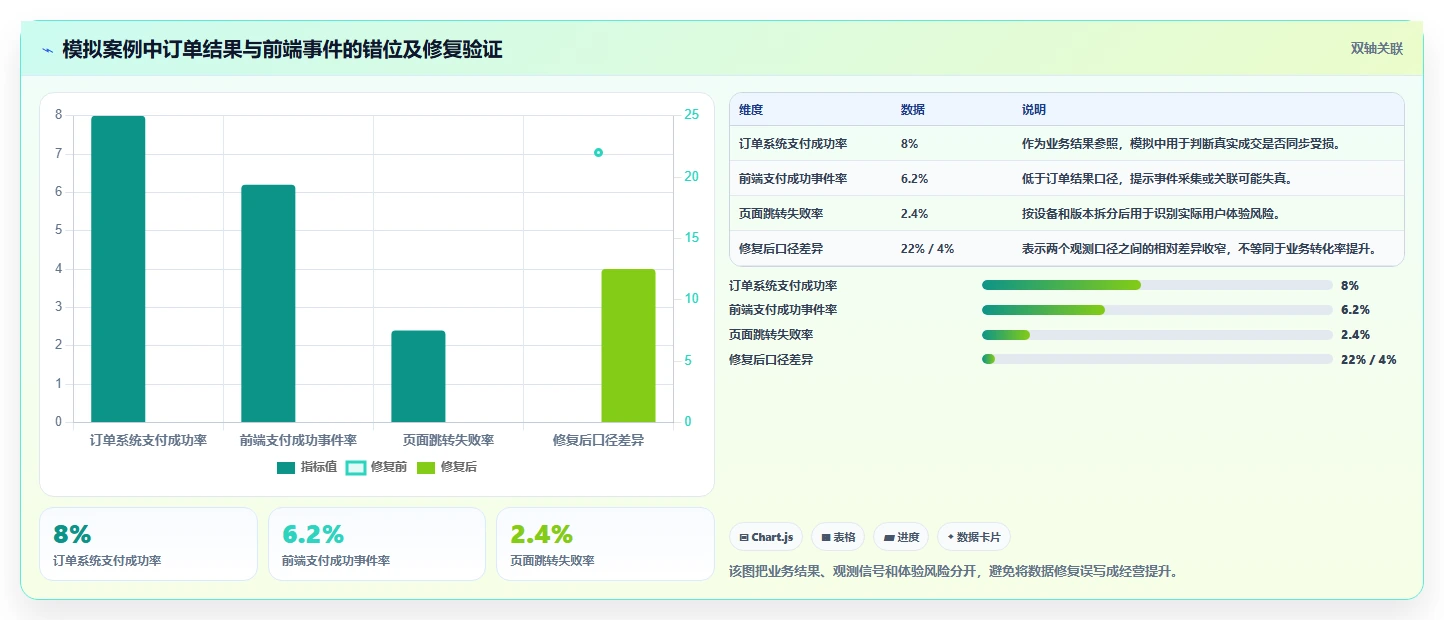Click the 8% table data cell

point(909,144)
